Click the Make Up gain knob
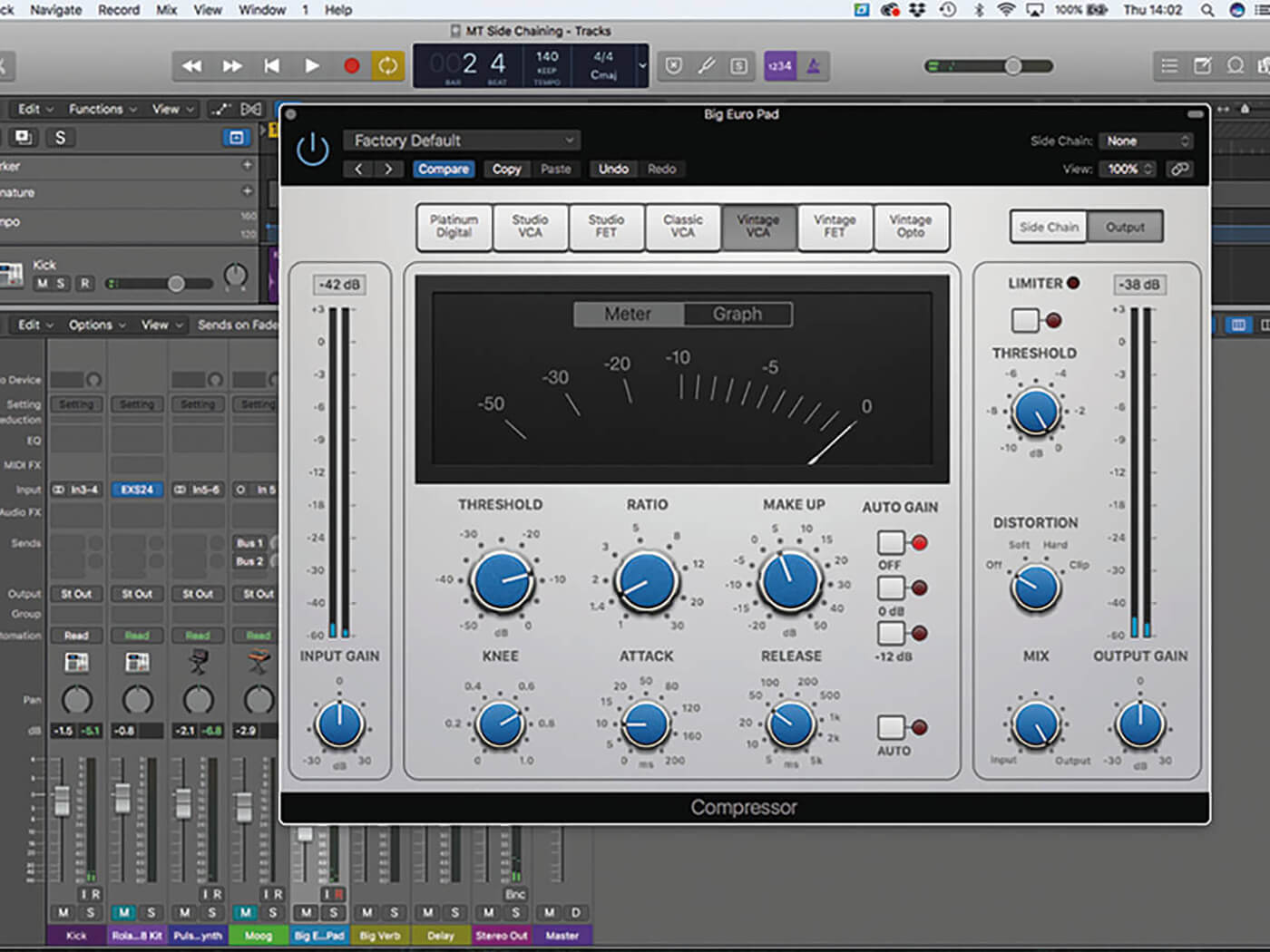 [x=790, y=580]
